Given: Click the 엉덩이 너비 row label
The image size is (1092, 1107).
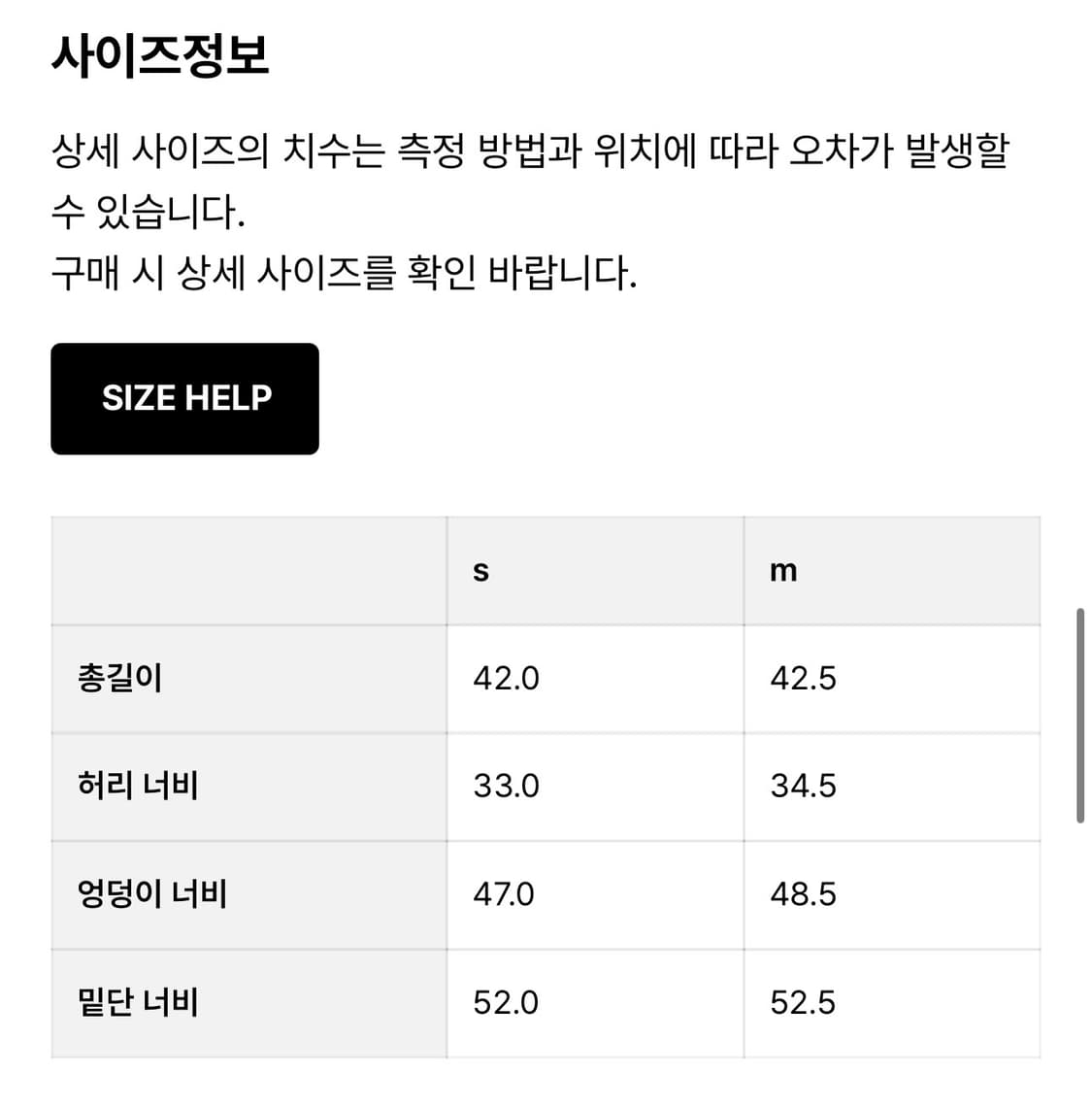Looking at the screenshot, I should click(x=152, y=893).
